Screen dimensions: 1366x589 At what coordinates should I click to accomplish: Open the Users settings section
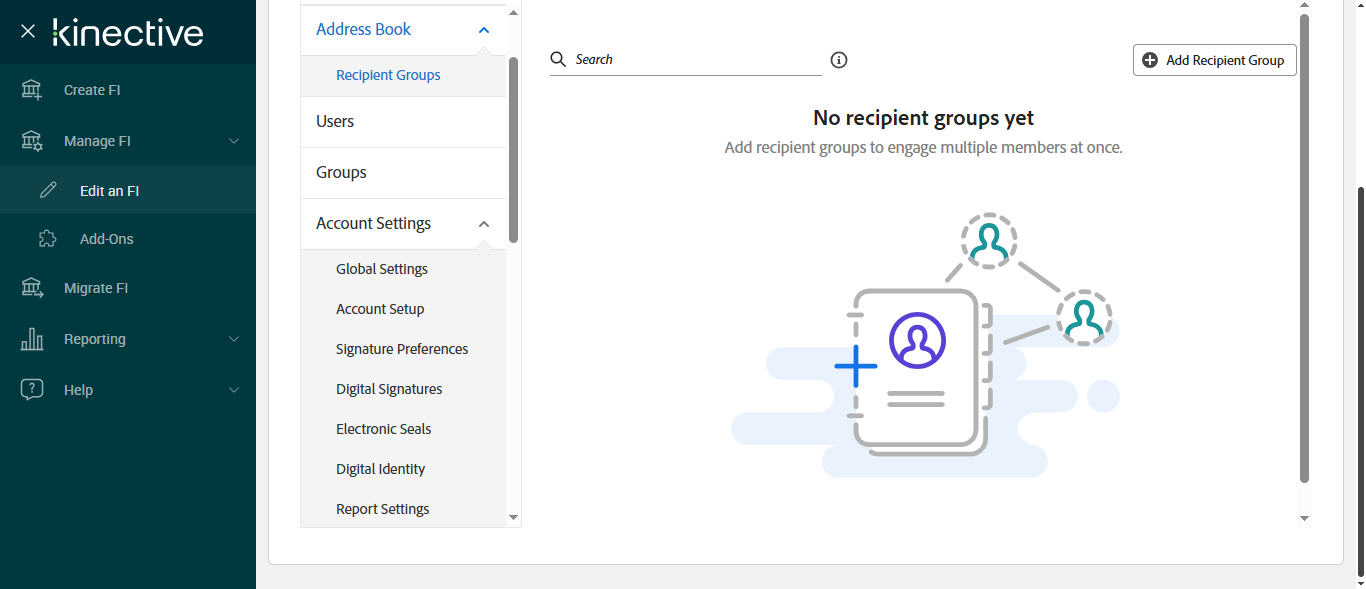(x=335, y=121)
